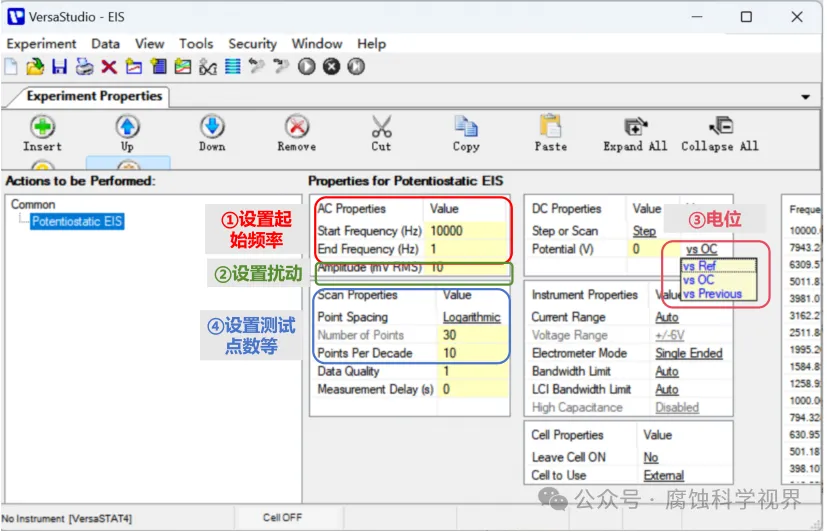
Task: Click the equivalent circuit fitting icon
Action: click(208, 67)
